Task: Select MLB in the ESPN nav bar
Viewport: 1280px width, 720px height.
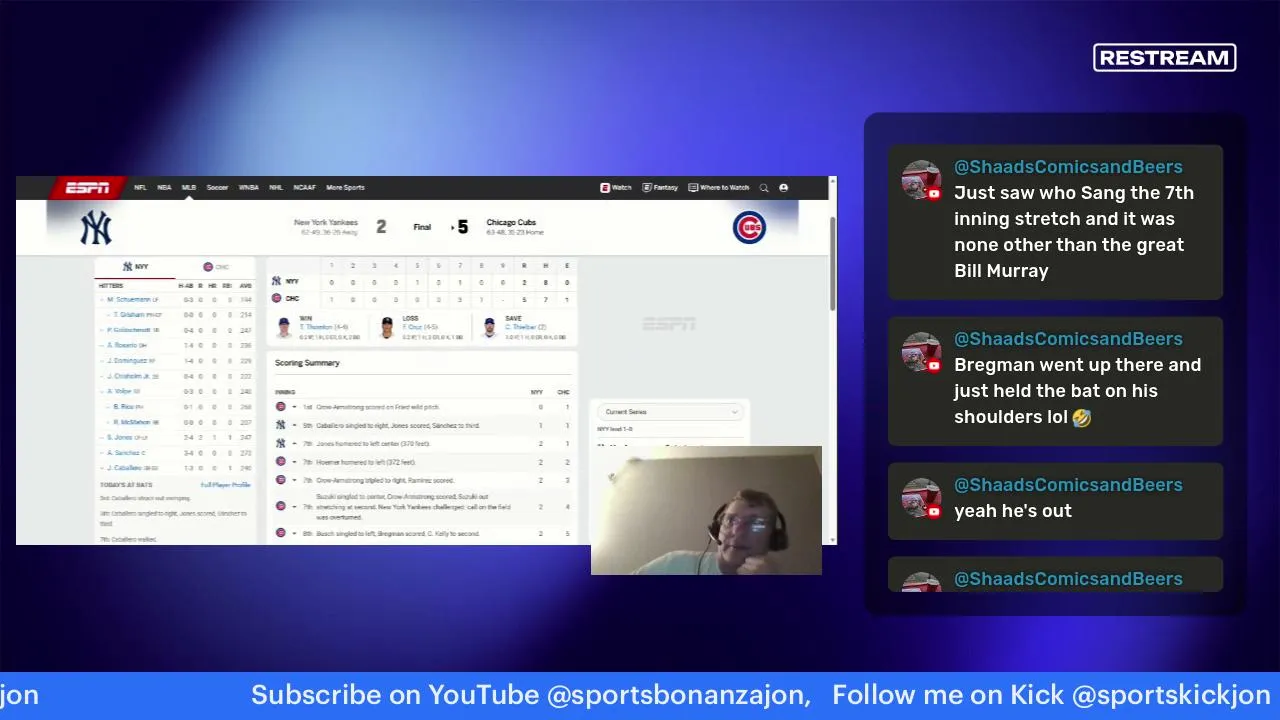Action: pyautogui.click(x=189, y=188)
